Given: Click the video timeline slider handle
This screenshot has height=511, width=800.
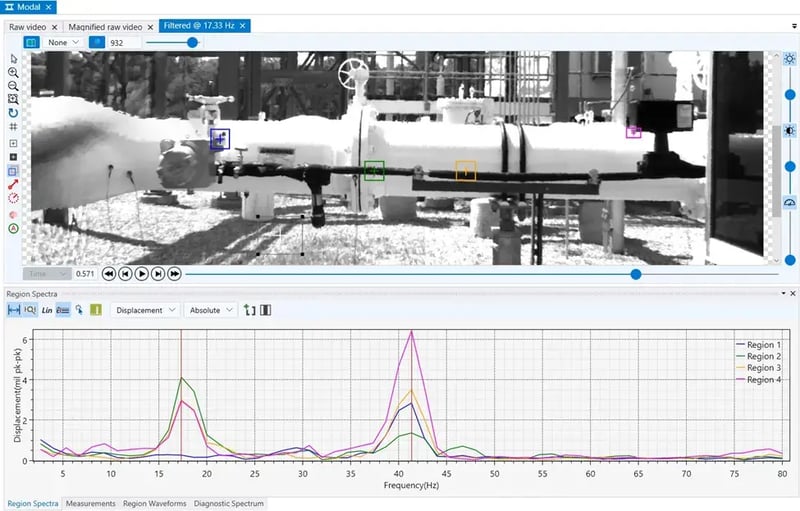Looking at the screenshot, I should coord(636,273).
